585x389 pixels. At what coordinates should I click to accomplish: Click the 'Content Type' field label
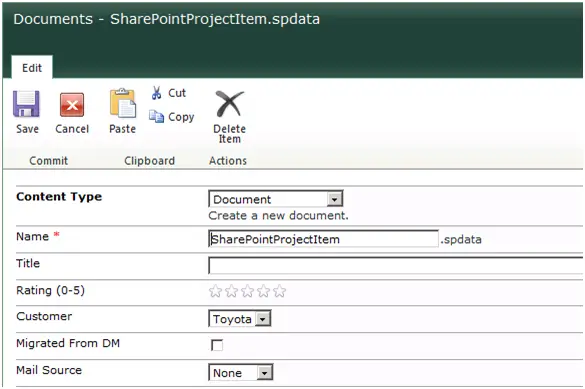coord(59,197)
